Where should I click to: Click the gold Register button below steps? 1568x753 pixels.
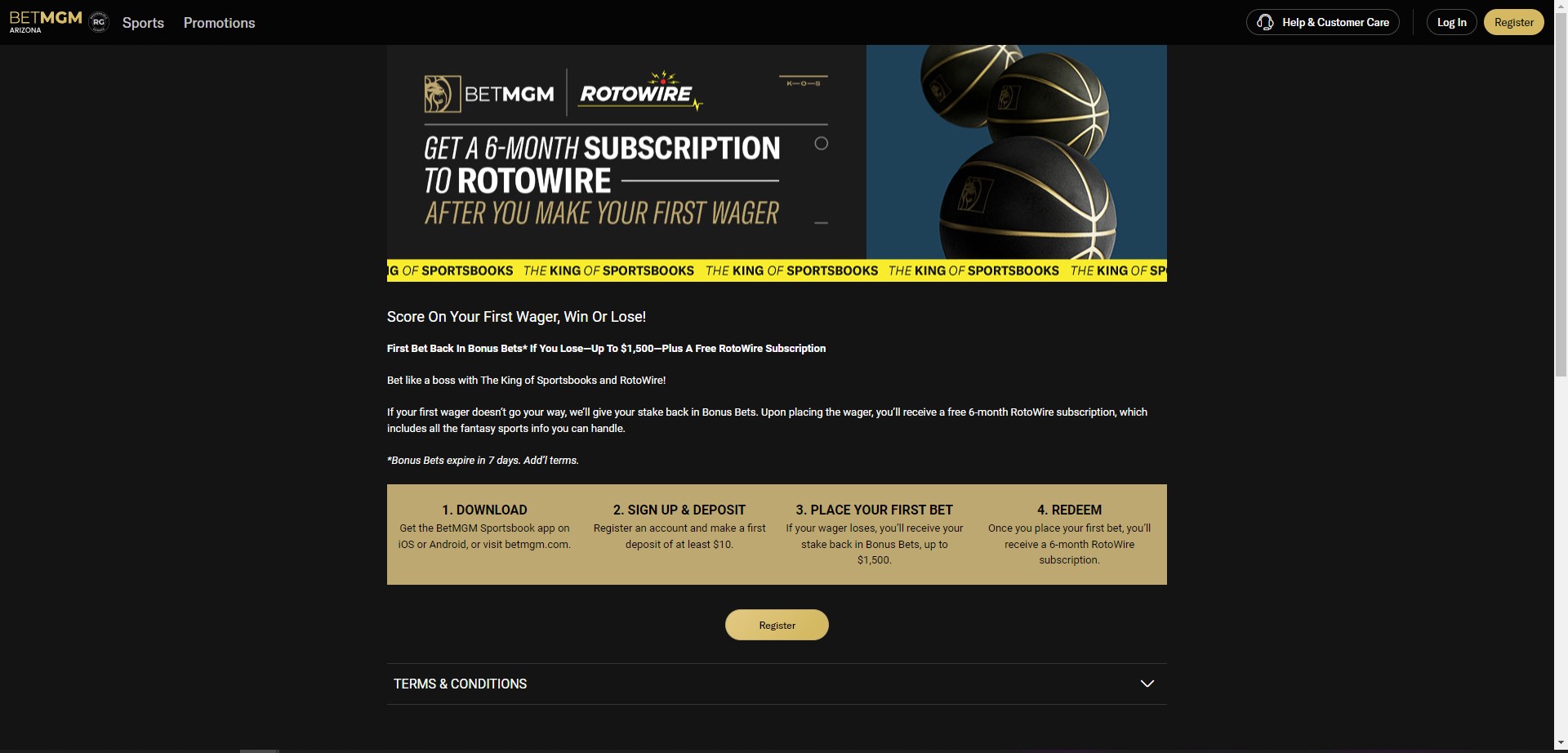point(777,625)
